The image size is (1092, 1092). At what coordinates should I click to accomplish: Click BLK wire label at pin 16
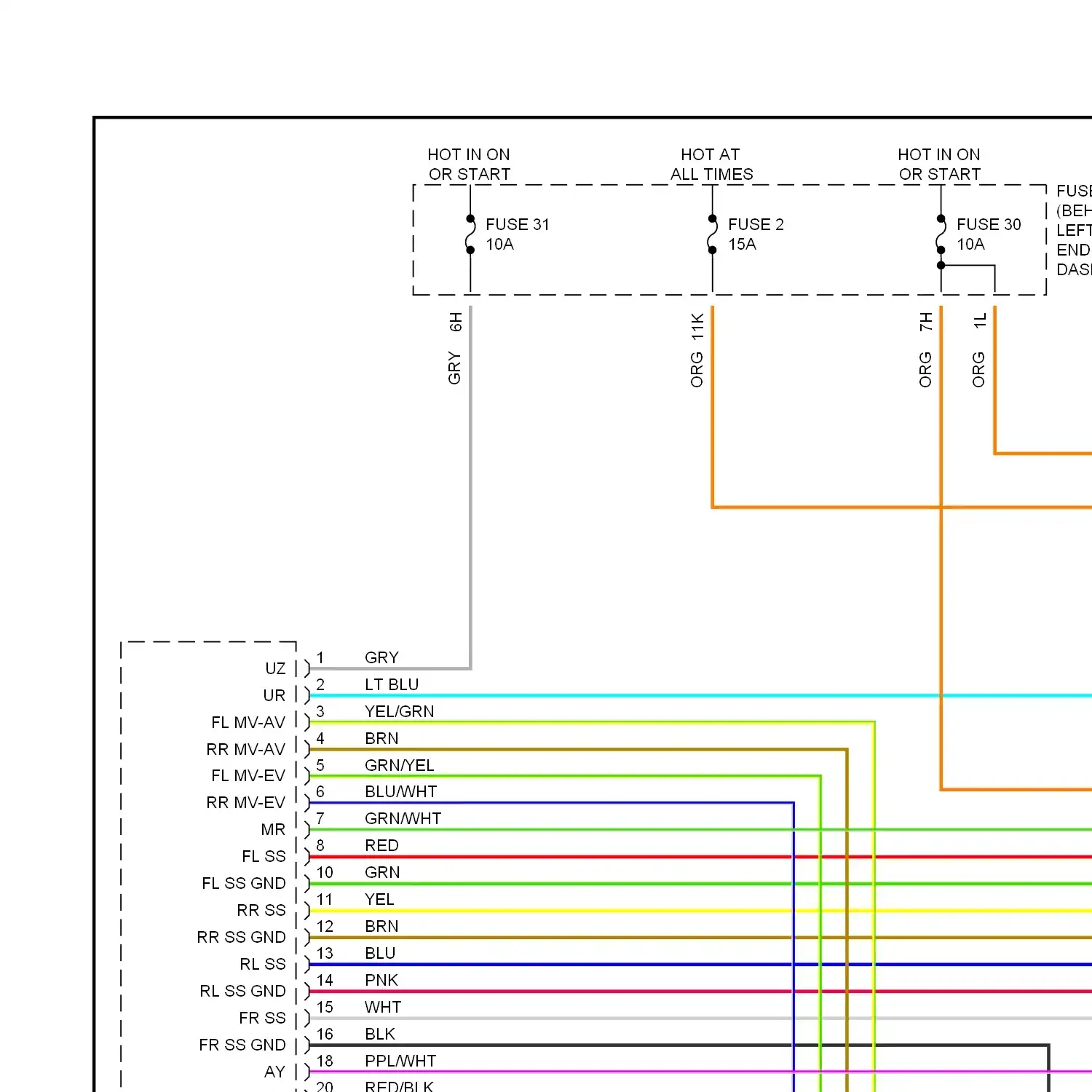[380, 1034]
